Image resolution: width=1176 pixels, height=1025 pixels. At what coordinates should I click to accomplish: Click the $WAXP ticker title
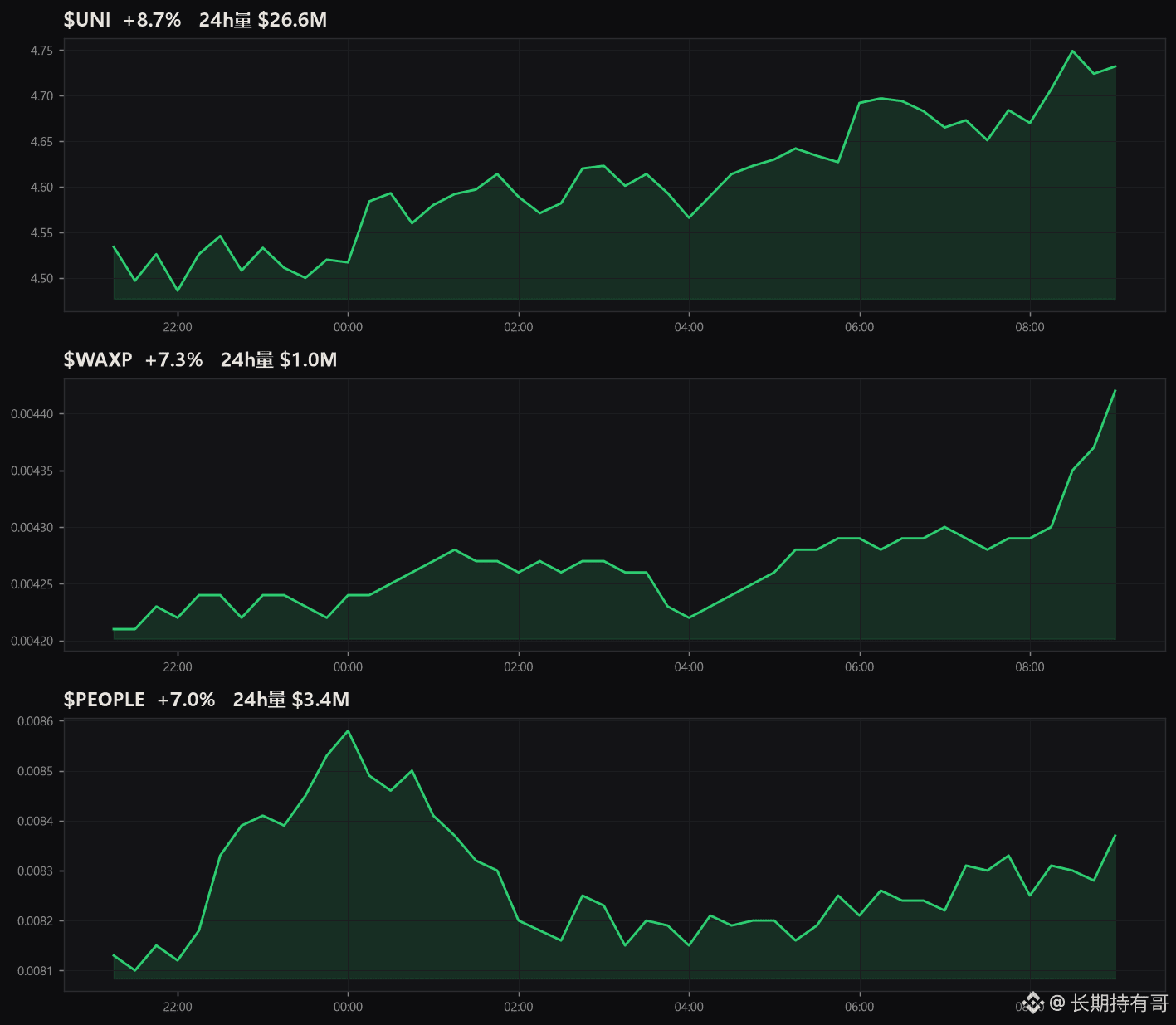[98, 359]
